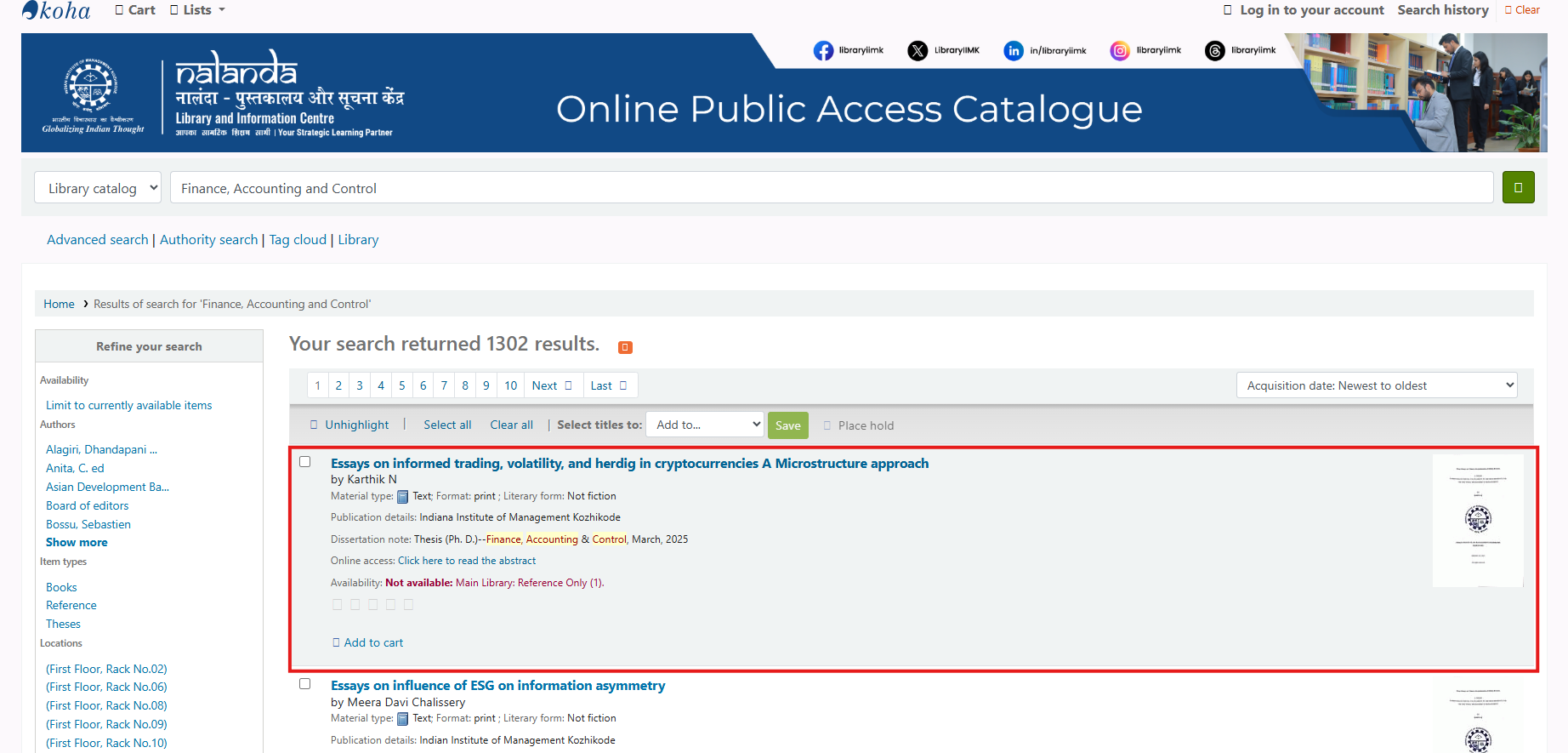The height and width of the screenshot is (753, 1568).
Task: Open the Cart menu item
Action: click(135, 10)
